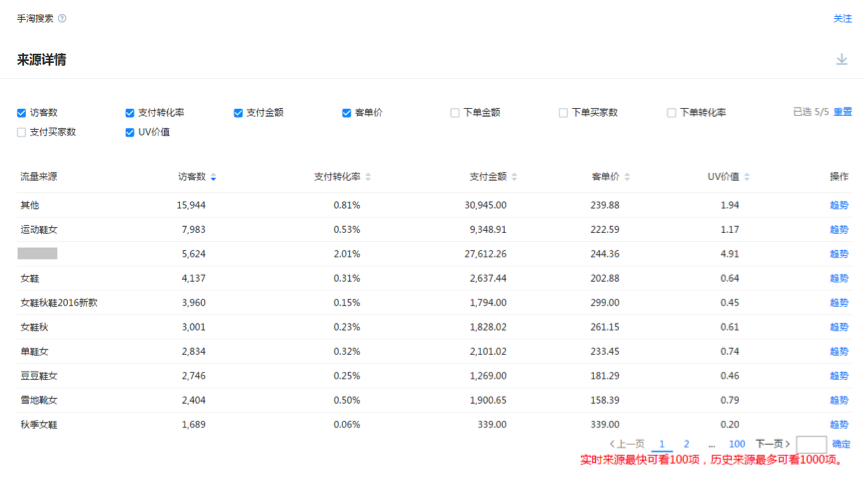Viewport: 865px width, 479px height.
Task: Sort by 访客数 column arrow icon
Action: (213, 177)
